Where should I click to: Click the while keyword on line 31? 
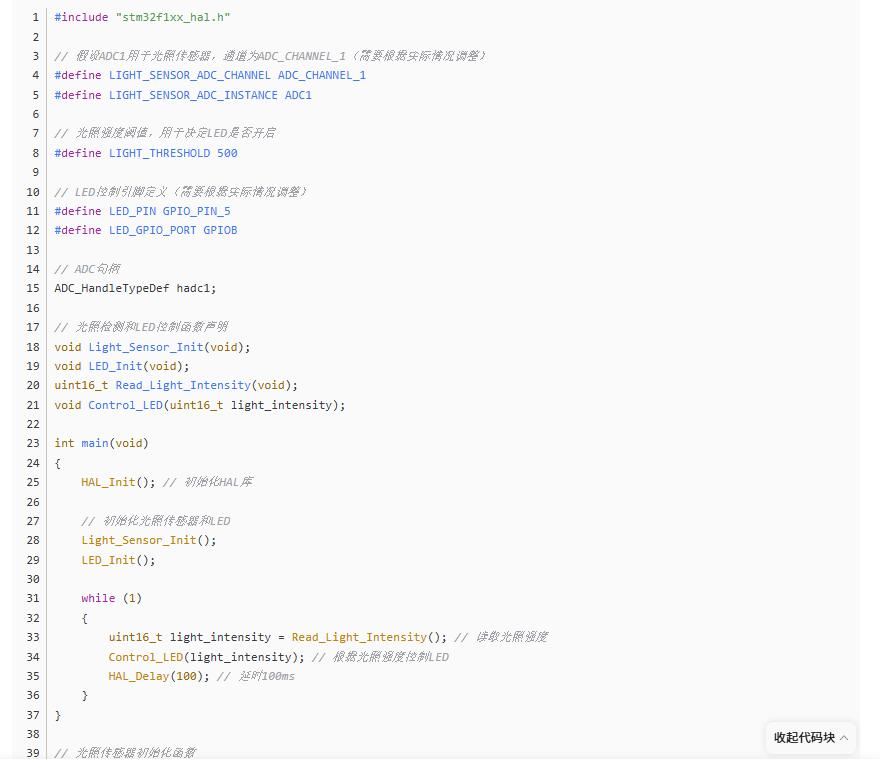point(98,598)
